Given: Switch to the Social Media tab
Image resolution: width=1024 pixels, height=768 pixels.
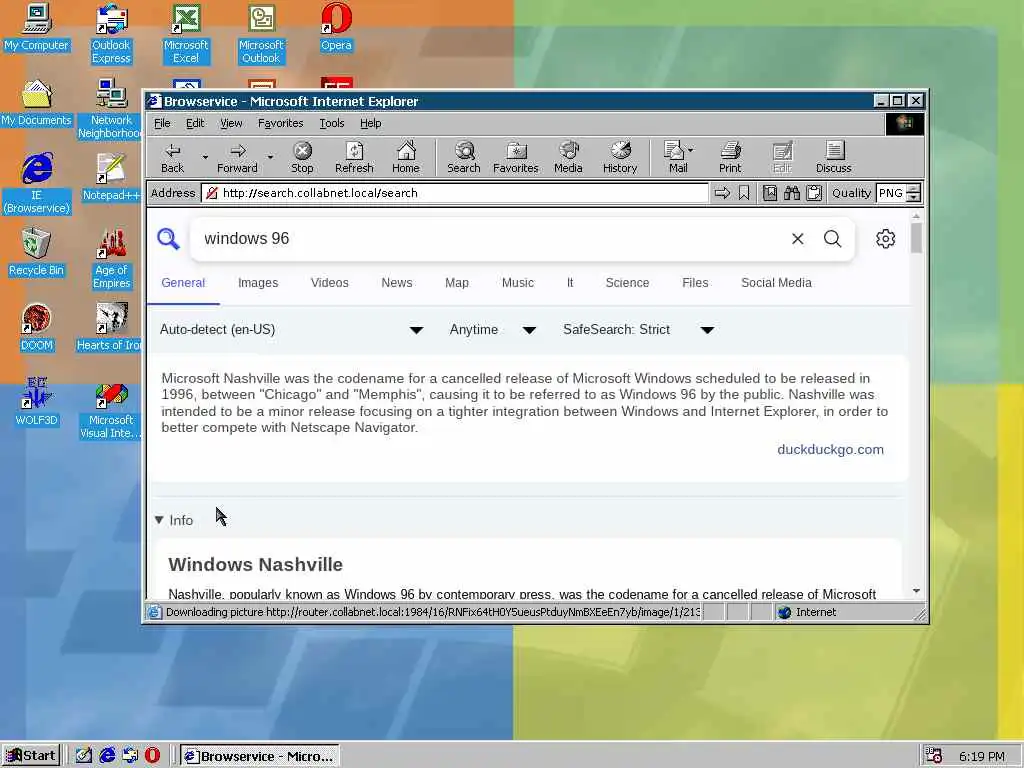Looking at the screenshot, I should coord(776,283).
